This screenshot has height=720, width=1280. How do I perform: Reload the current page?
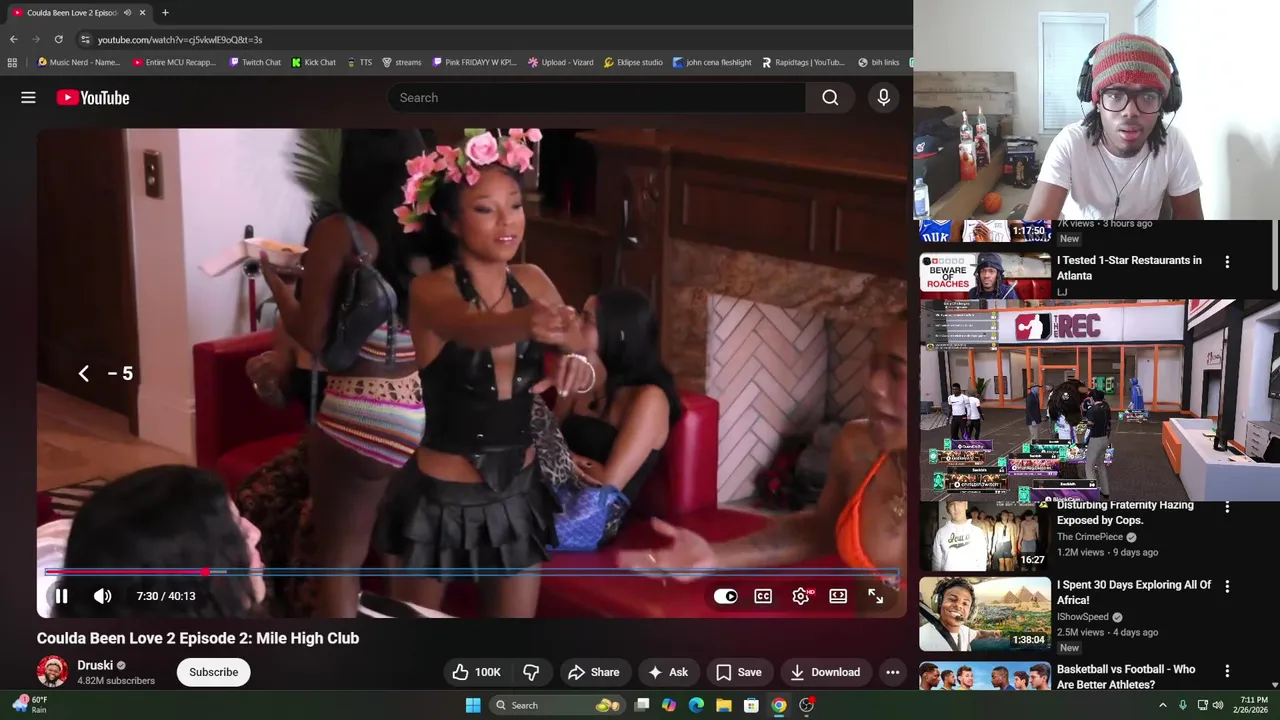pos(58,39)
